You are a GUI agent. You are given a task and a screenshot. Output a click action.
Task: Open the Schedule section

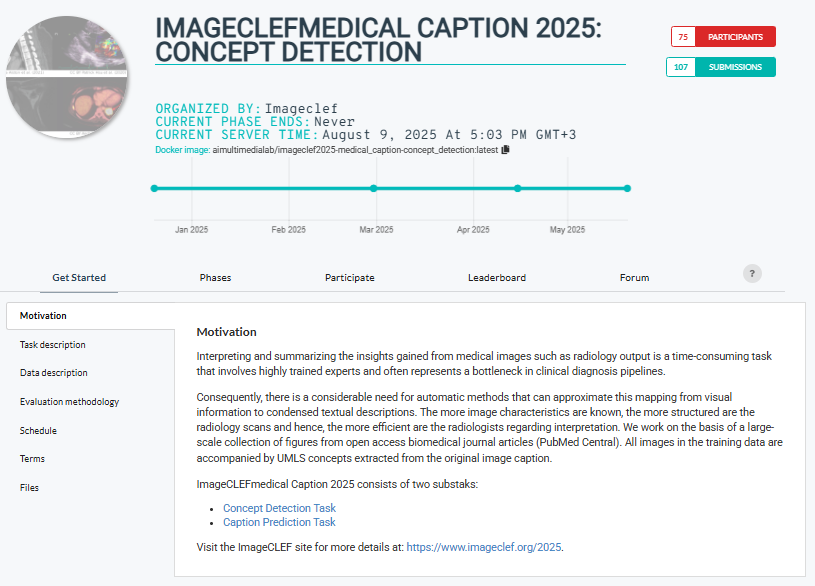point(38,431)
